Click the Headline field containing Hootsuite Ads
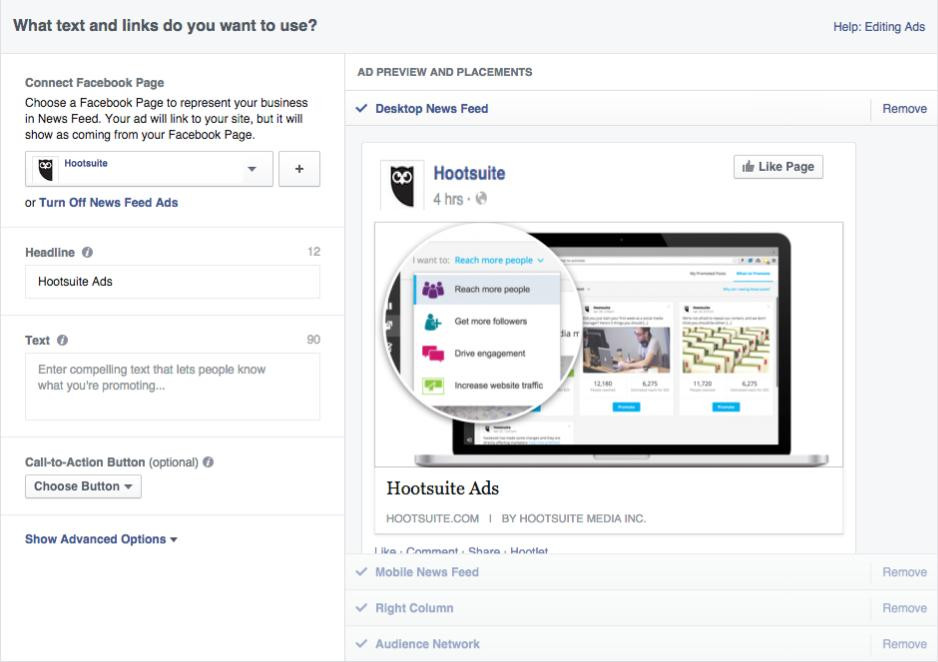Image resolution: width=938 pixels, height=662 pixels. coord(172,282)
